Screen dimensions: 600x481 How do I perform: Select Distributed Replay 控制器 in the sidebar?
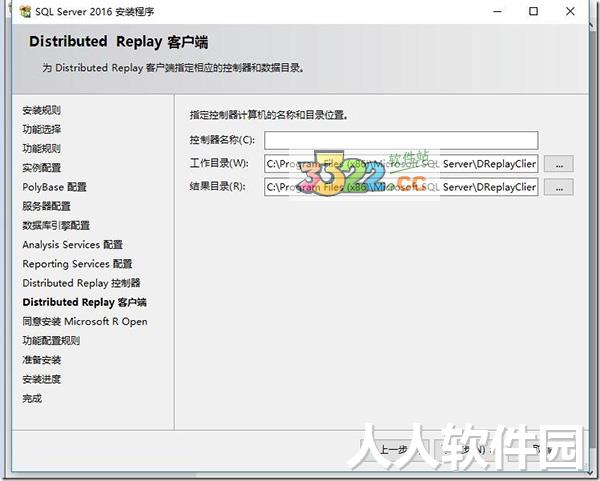(x=81, y=283)
